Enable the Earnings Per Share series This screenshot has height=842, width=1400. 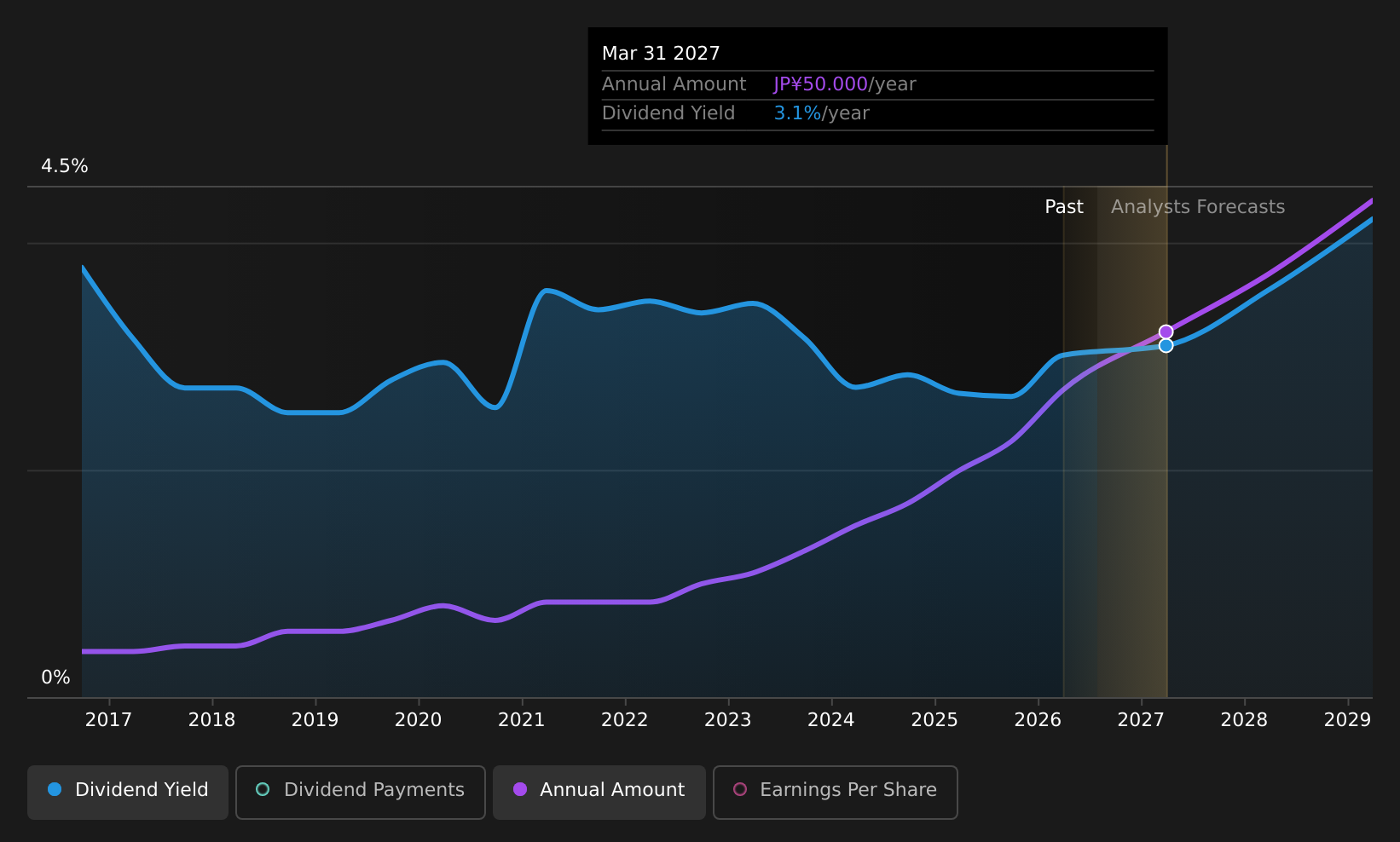tap(836, 792)
